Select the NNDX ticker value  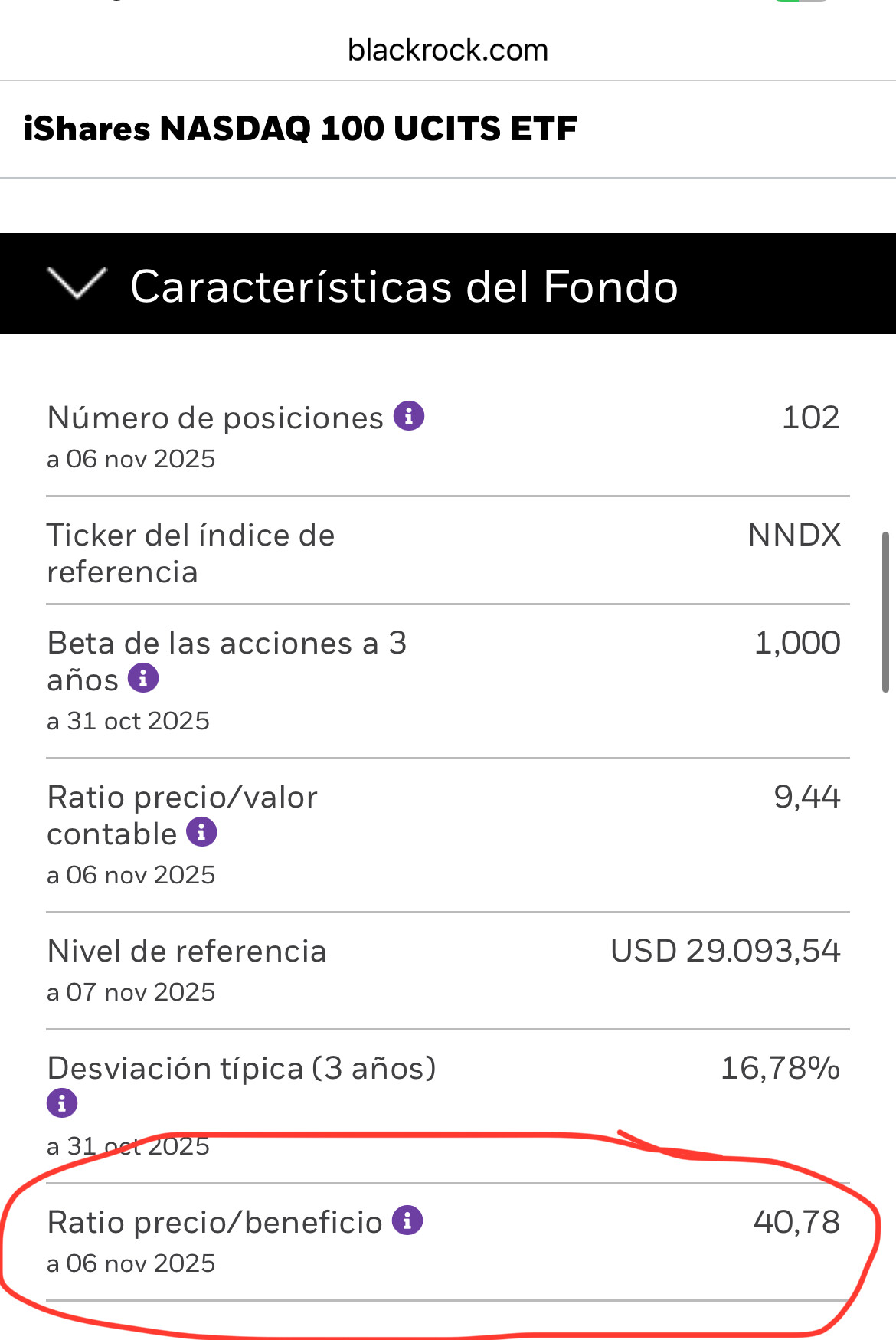click(794, 535)
